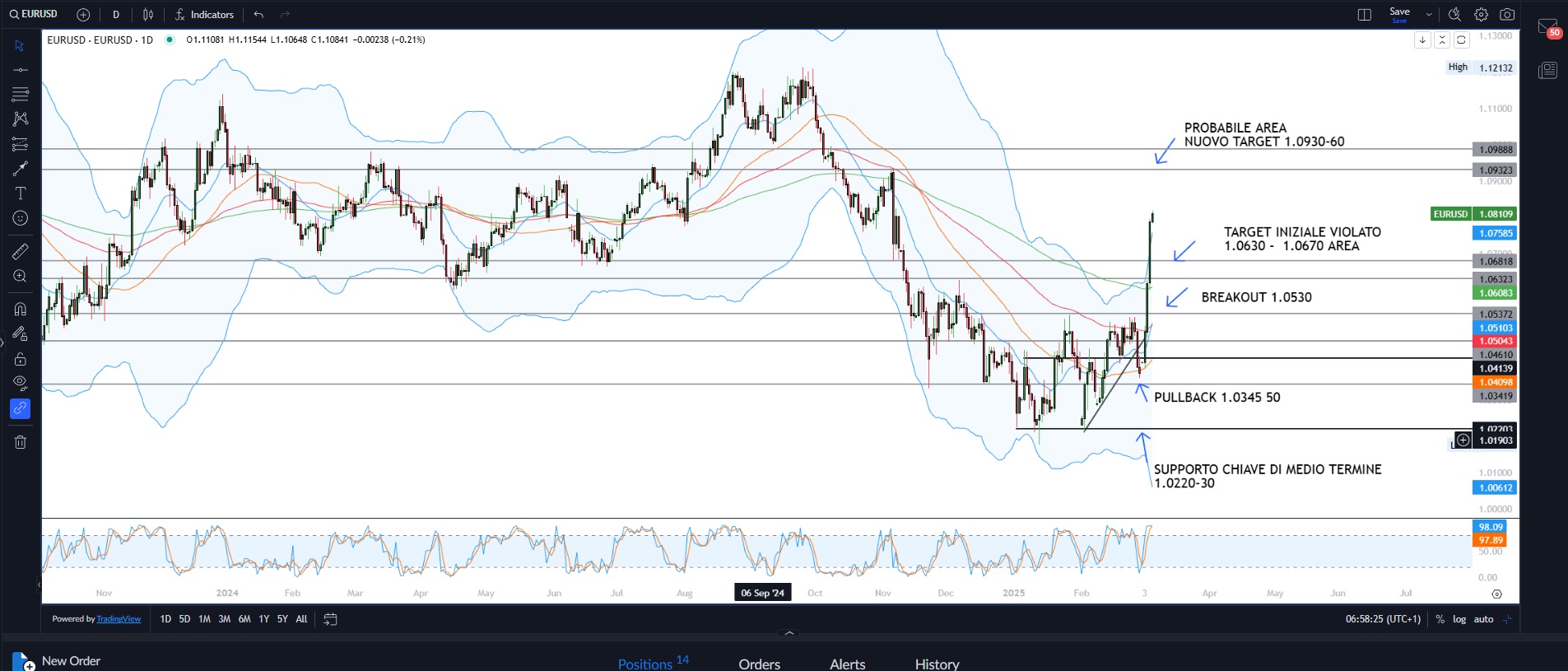Open the History tab

937,664
